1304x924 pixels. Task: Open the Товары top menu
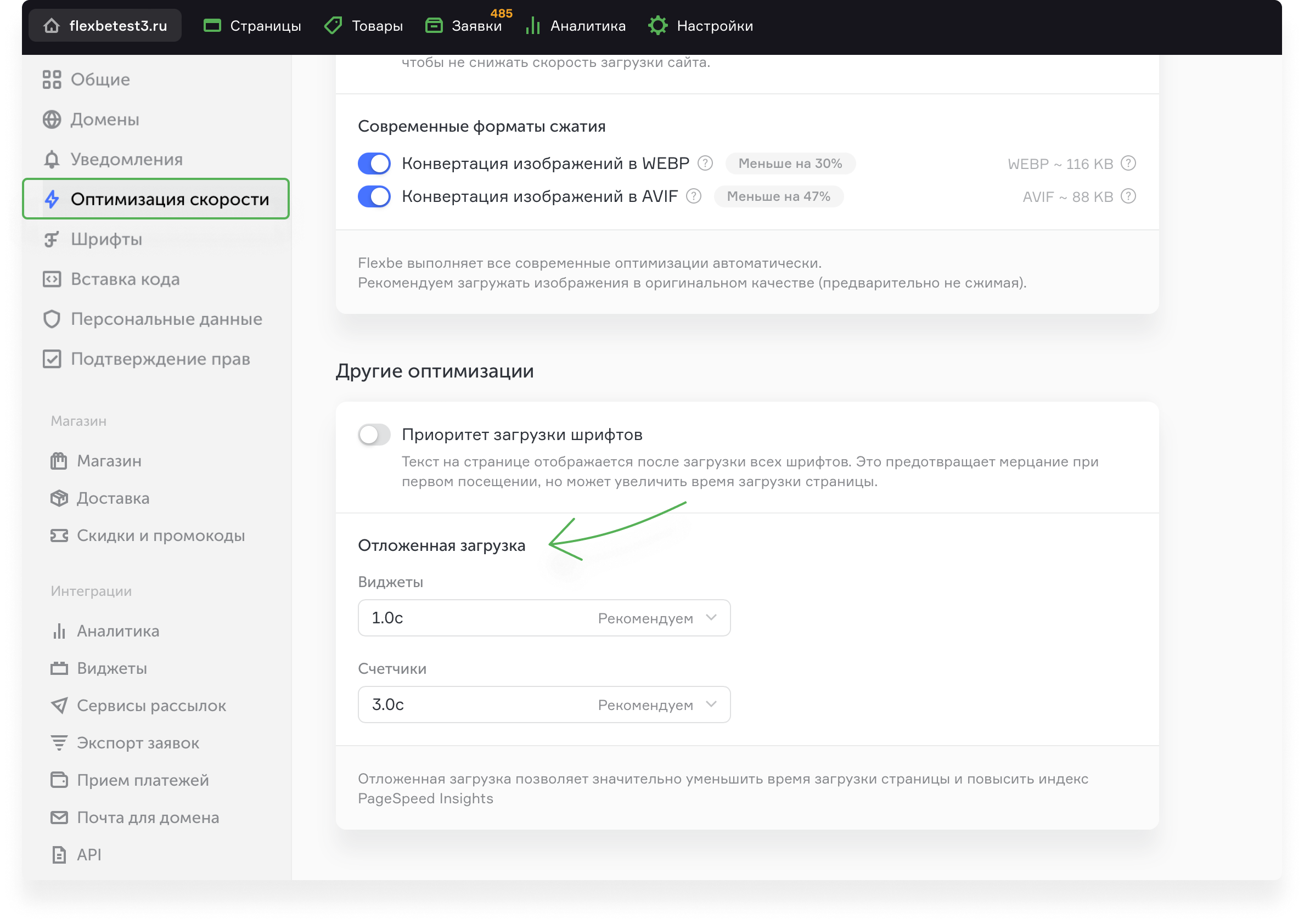pyautogui.click(x=363, y=26)
